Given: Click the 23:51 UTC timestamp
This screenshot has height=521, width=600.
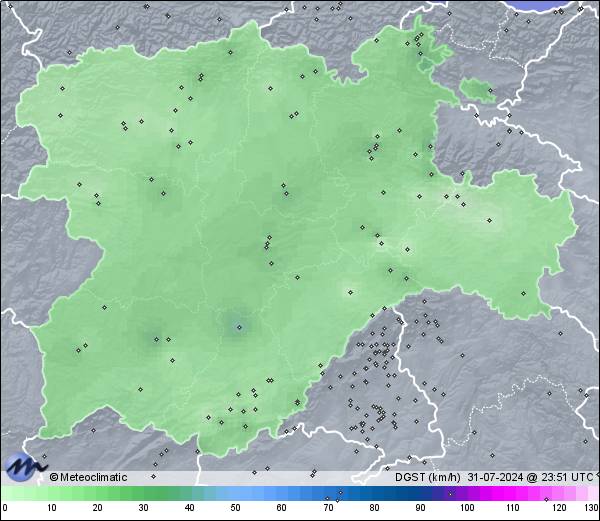Looking at the screenshot, I should [566, 477].
